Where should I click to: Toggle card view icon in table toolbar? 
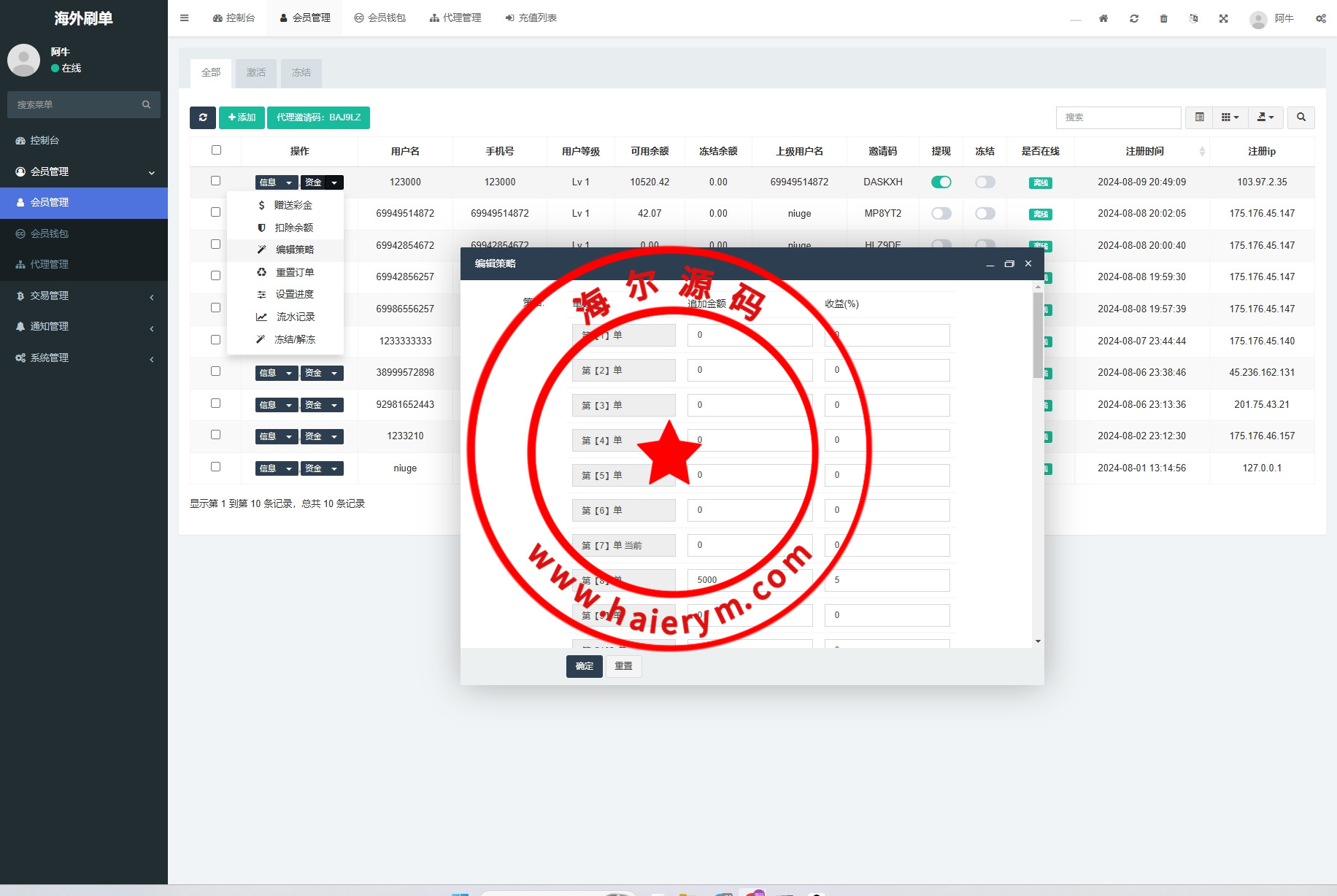click(x=1199, y=117)
